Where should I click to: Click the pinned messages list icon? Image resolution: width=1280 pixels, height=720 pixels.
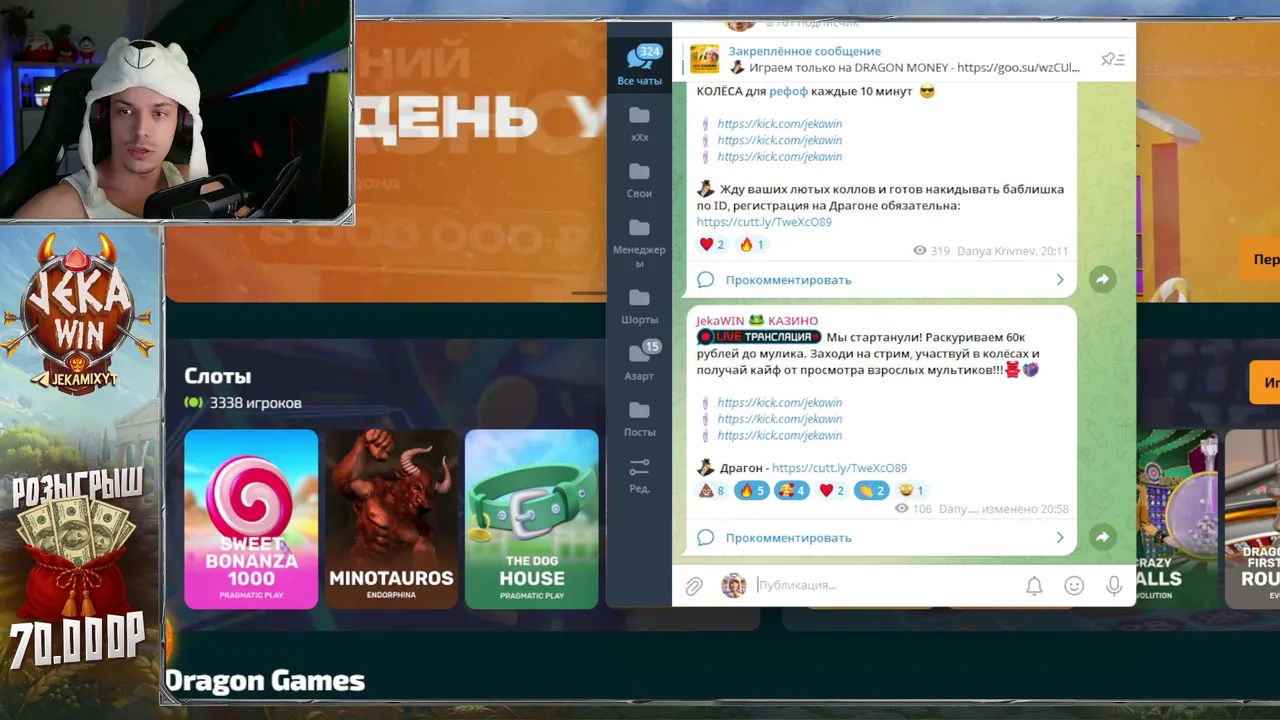click(x=1113, y=60)
